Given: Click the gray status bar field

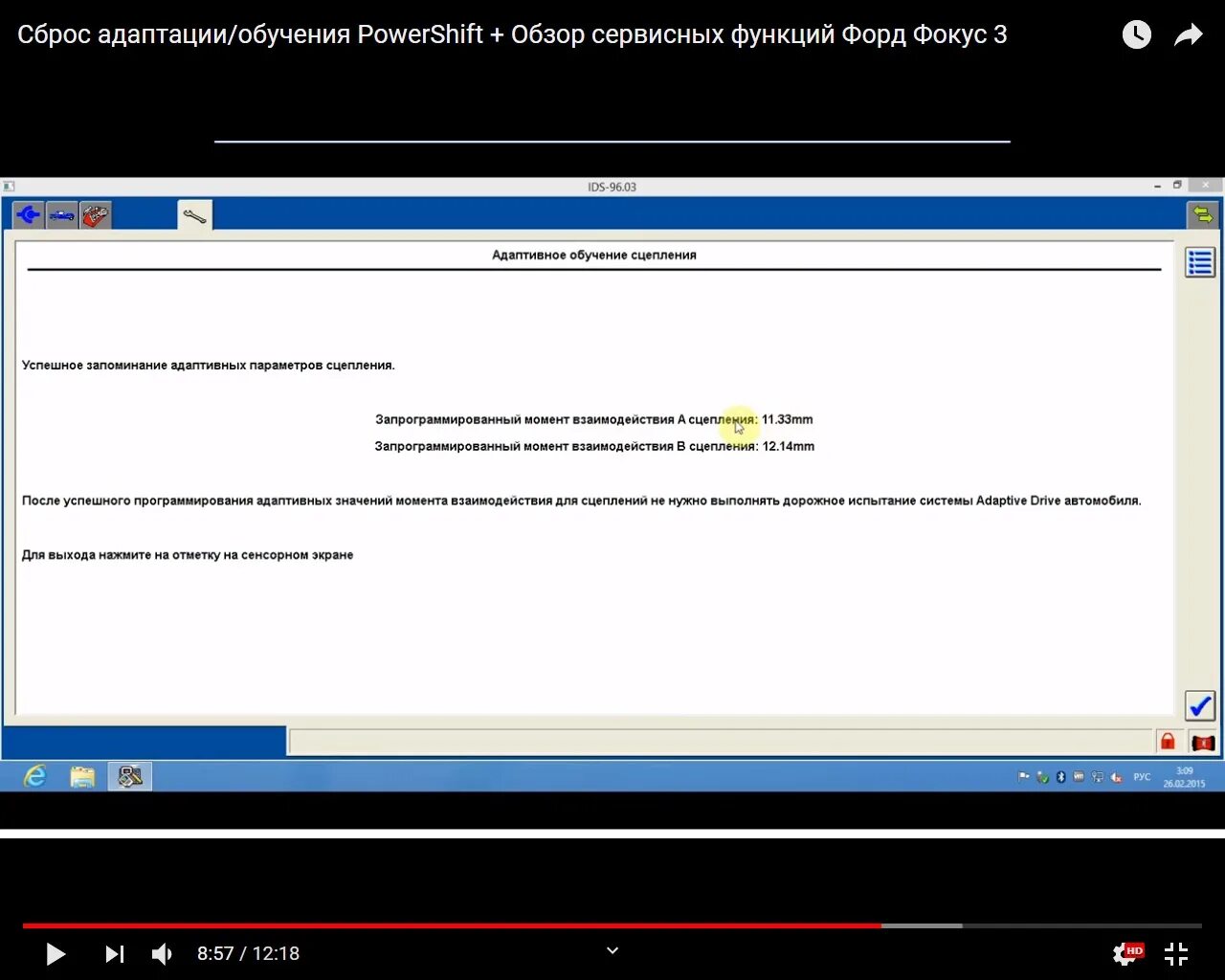Looking at the screenshot, I should pyautogui.click(x=721, y=742).
